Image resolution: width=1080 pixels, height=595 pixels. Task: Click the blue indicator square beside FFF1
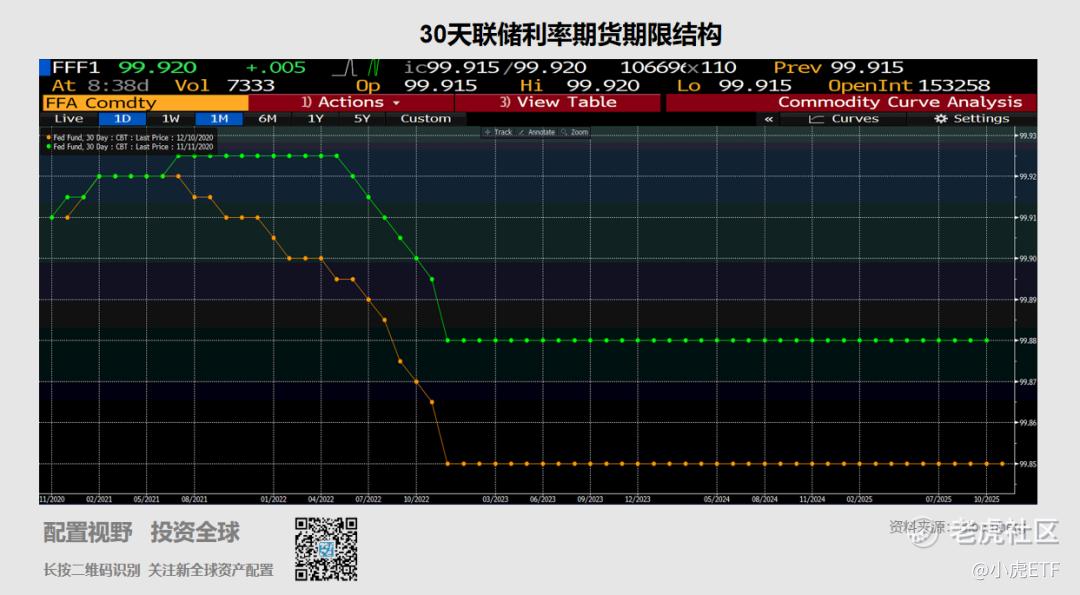coord(45,67)
